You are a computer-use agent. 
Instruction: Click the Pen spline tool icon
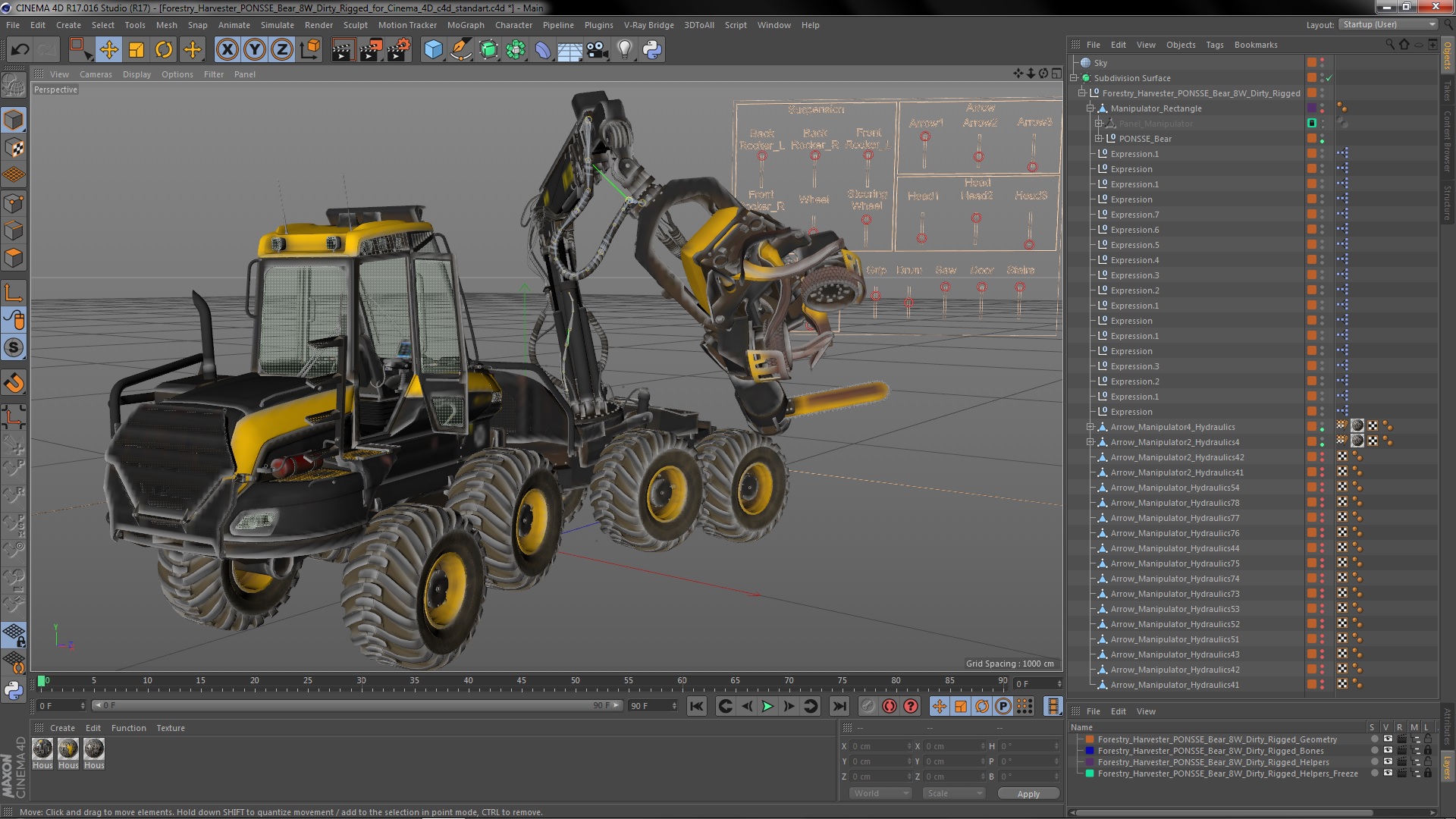pos(460,50)
